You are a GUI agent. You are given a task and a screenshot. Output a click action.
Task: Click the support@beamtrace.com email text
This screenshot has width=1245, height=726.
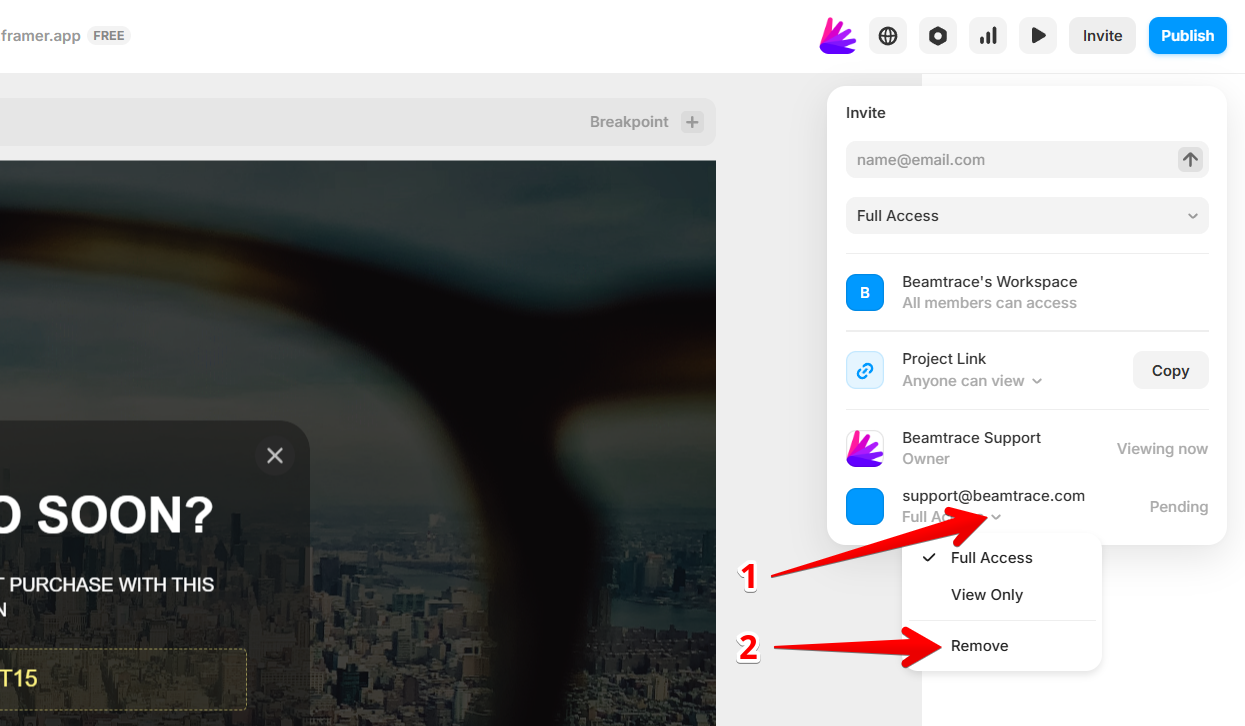[993, 496]
